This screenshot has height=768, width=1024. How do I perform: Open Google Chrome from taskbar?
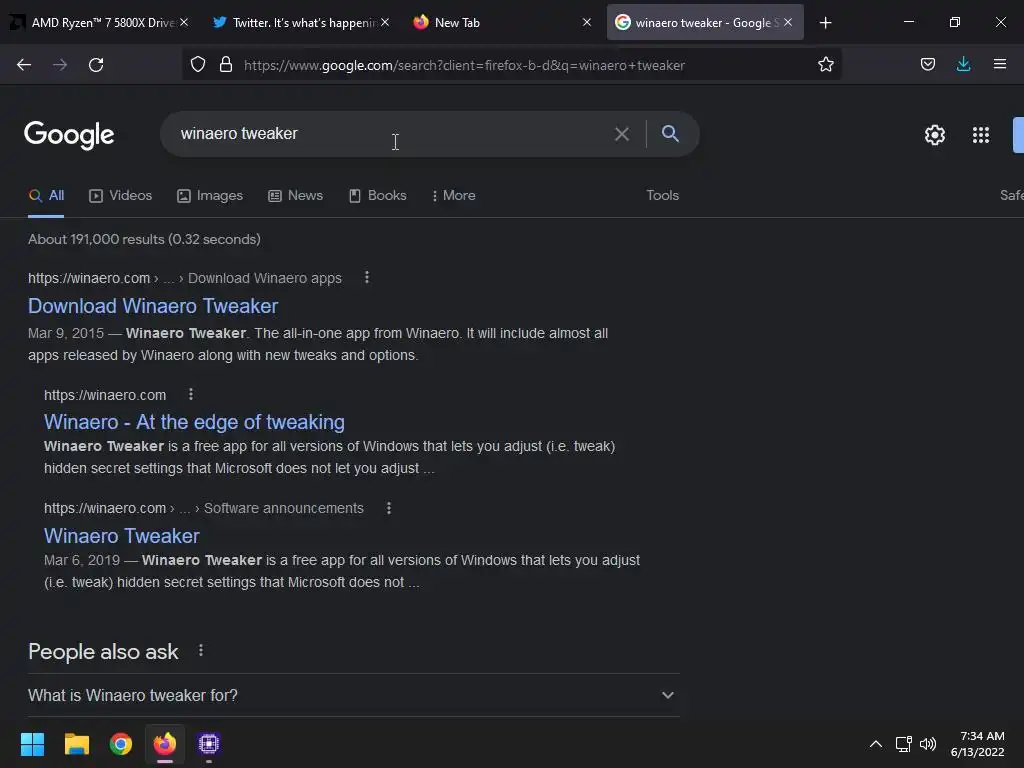(121, 744)
